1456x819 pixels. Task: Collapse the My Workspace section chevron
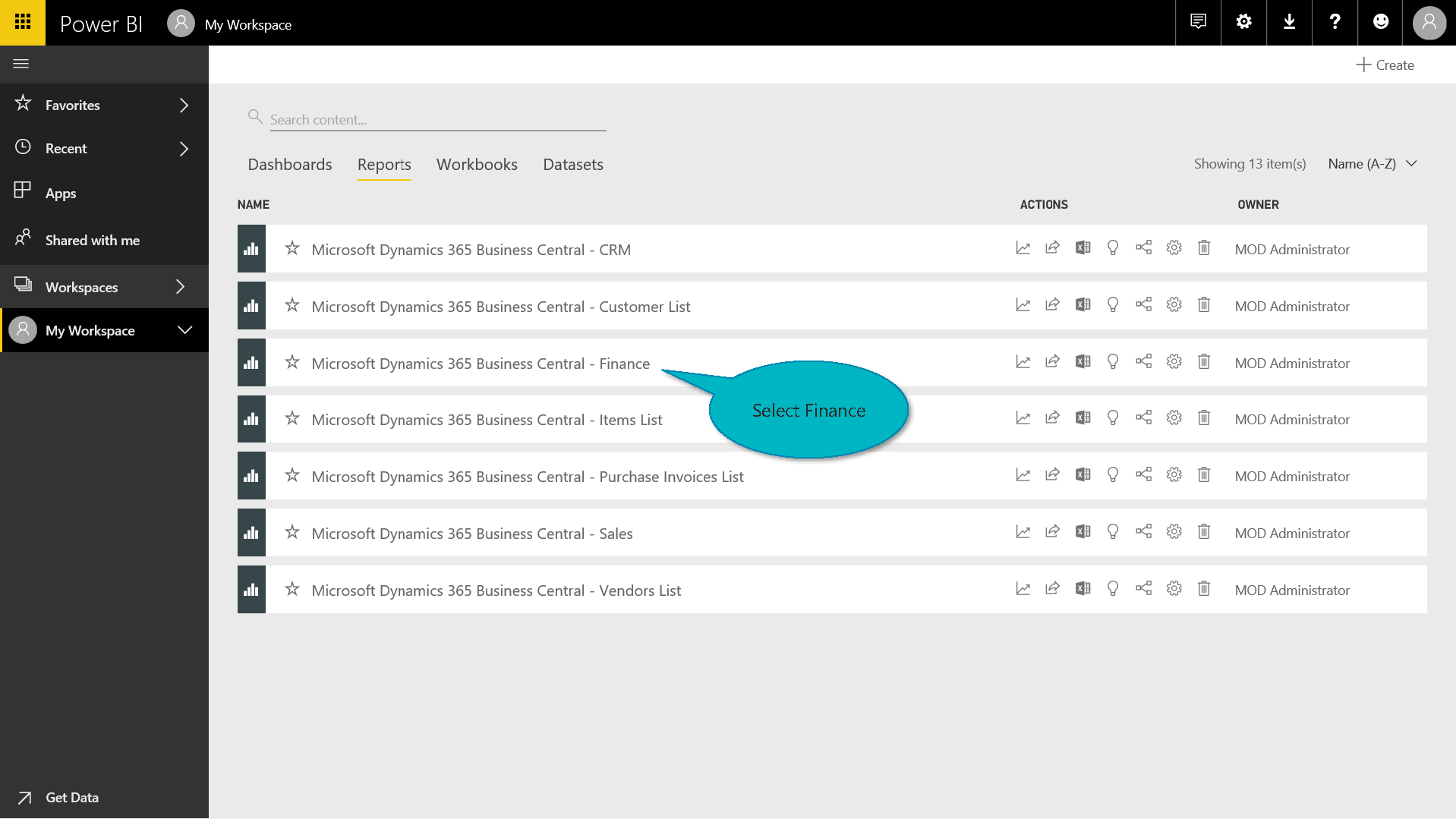point(184,330)
